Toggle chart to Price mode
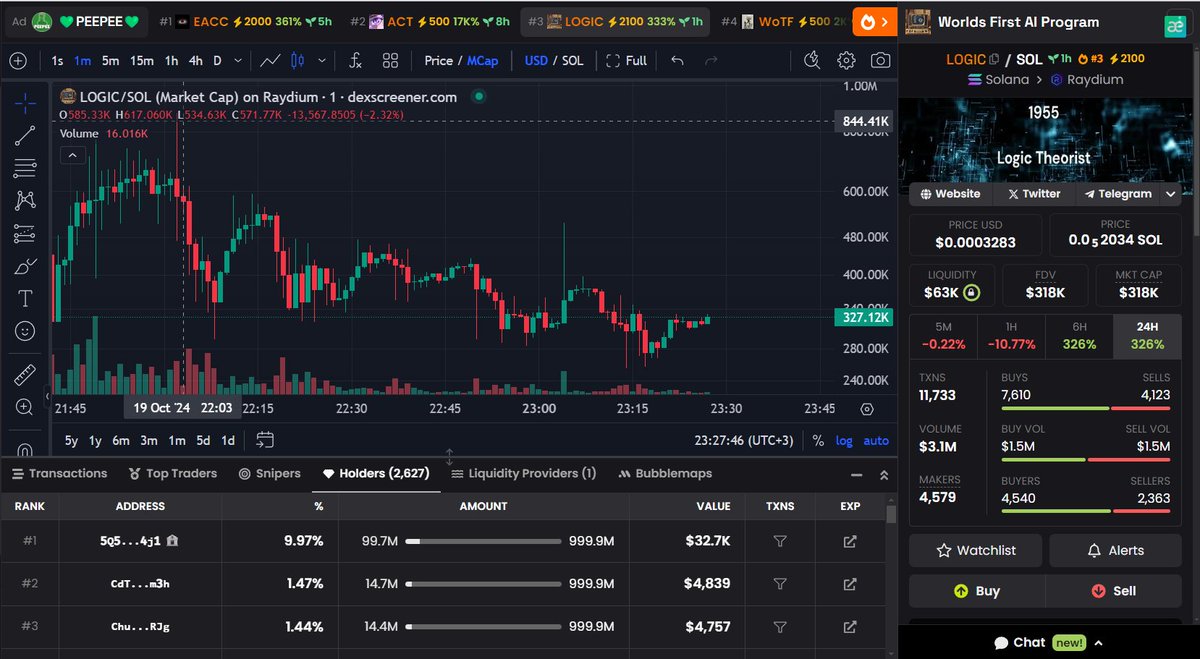This screenshot has height=659, width=1200. pyautogui.click(x=438, y=61)
